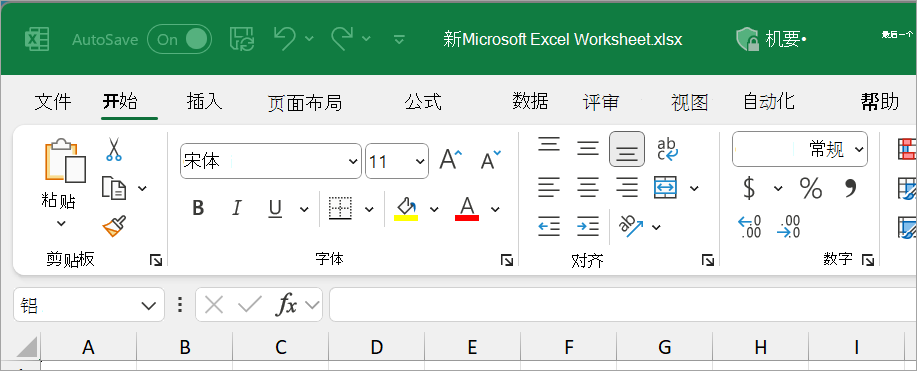Viewport: 917px width, 371px height.
Task: Click the fx Insert Function button
Action: pos(287,304)
